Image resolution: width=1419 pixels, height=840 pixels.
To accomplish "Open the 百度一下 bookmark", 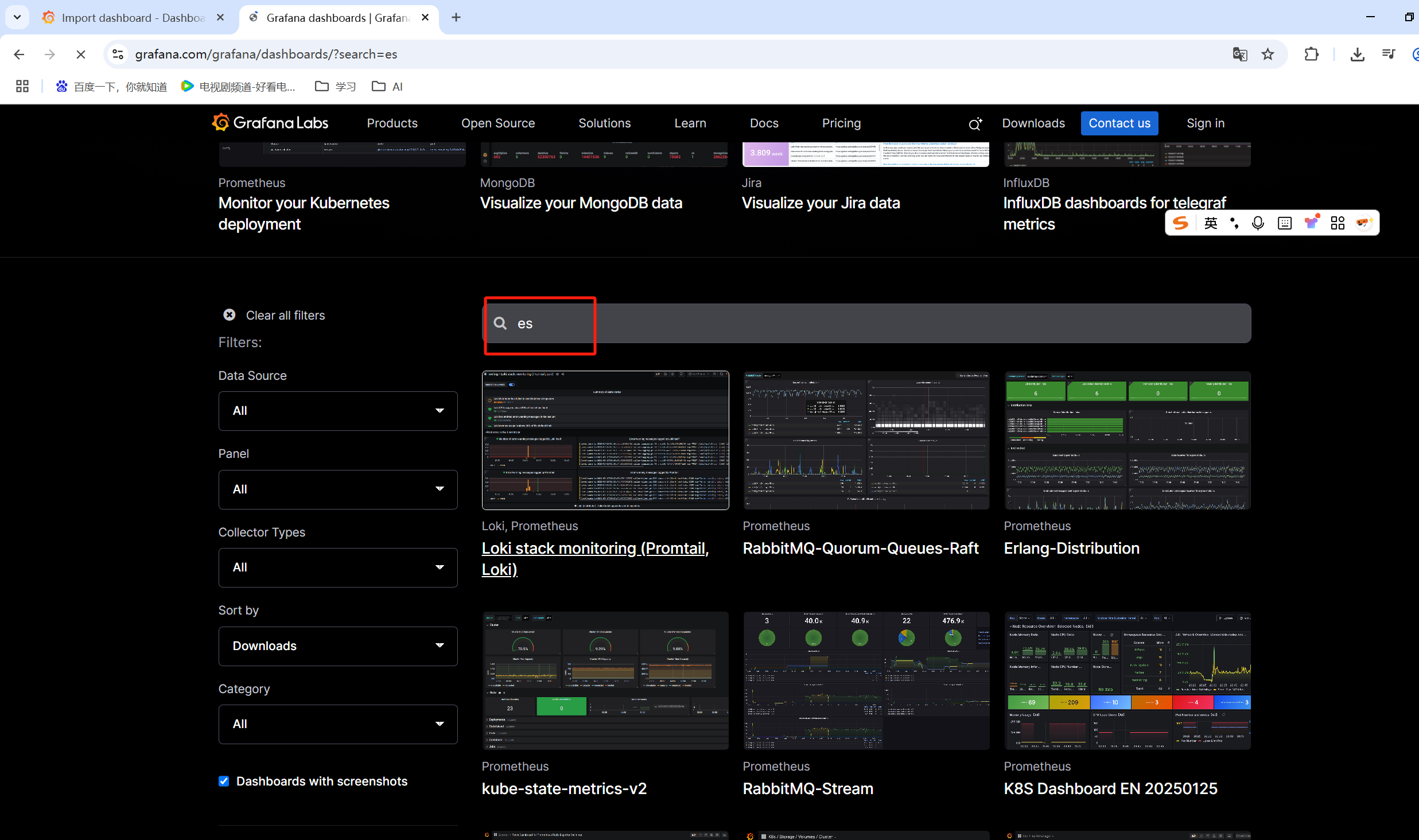I will [x=111, y=86].
